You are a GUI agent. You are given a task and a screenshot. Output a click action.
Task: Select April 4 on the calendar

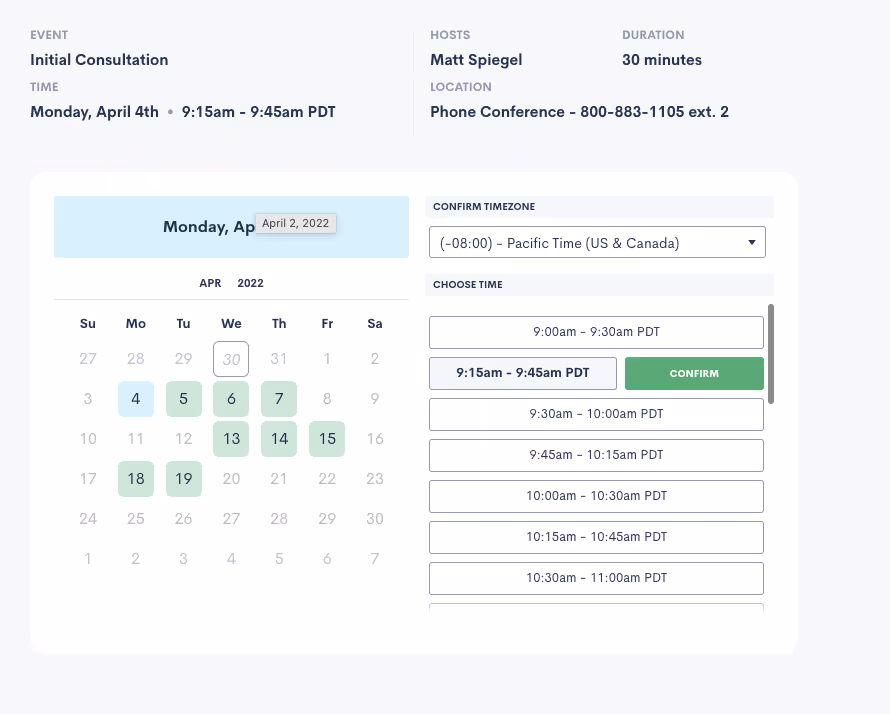coord(135,398)
